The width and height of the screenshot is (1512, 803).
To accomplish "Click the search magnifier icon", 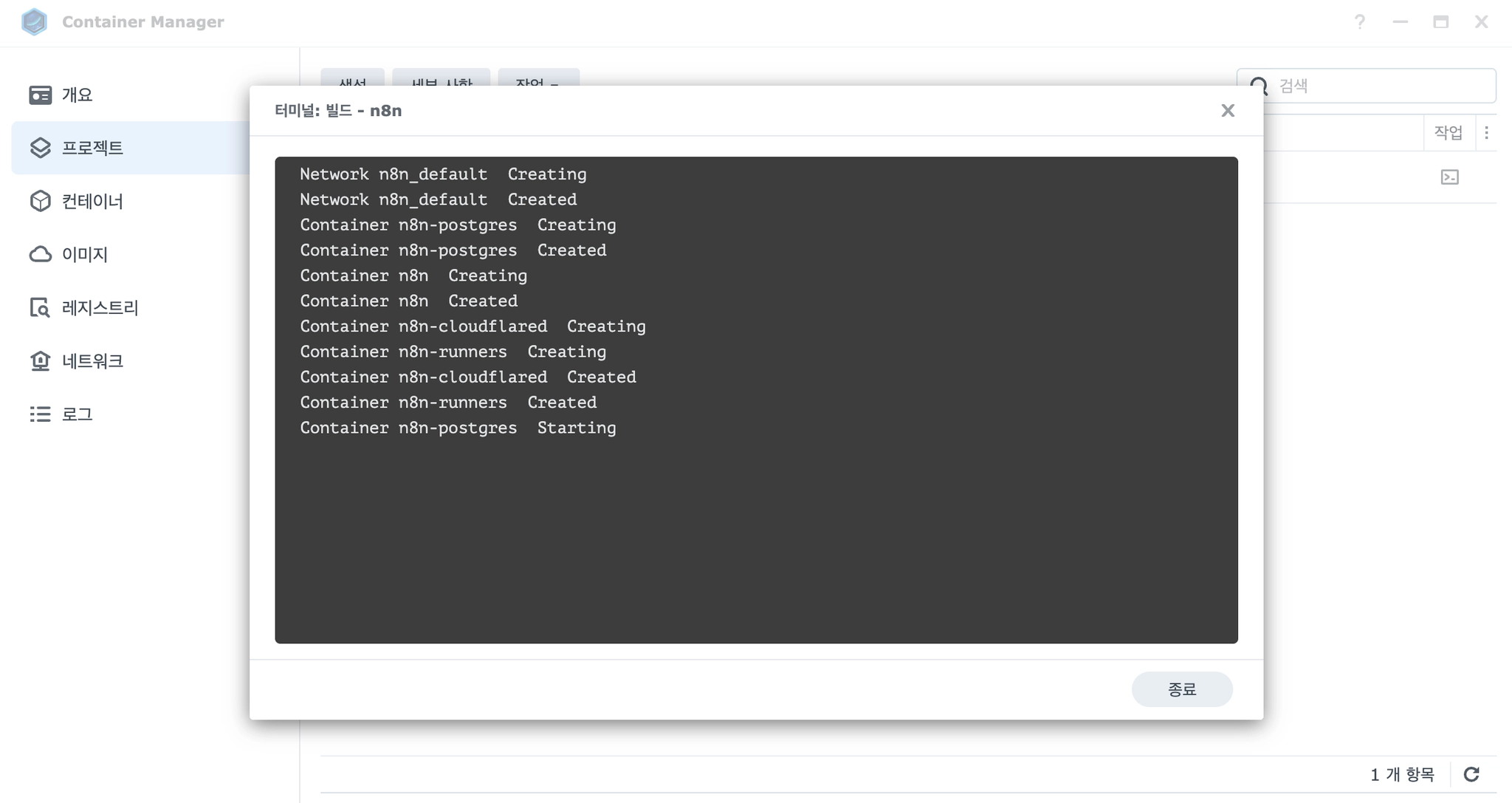I will [x=1259, y=86].
